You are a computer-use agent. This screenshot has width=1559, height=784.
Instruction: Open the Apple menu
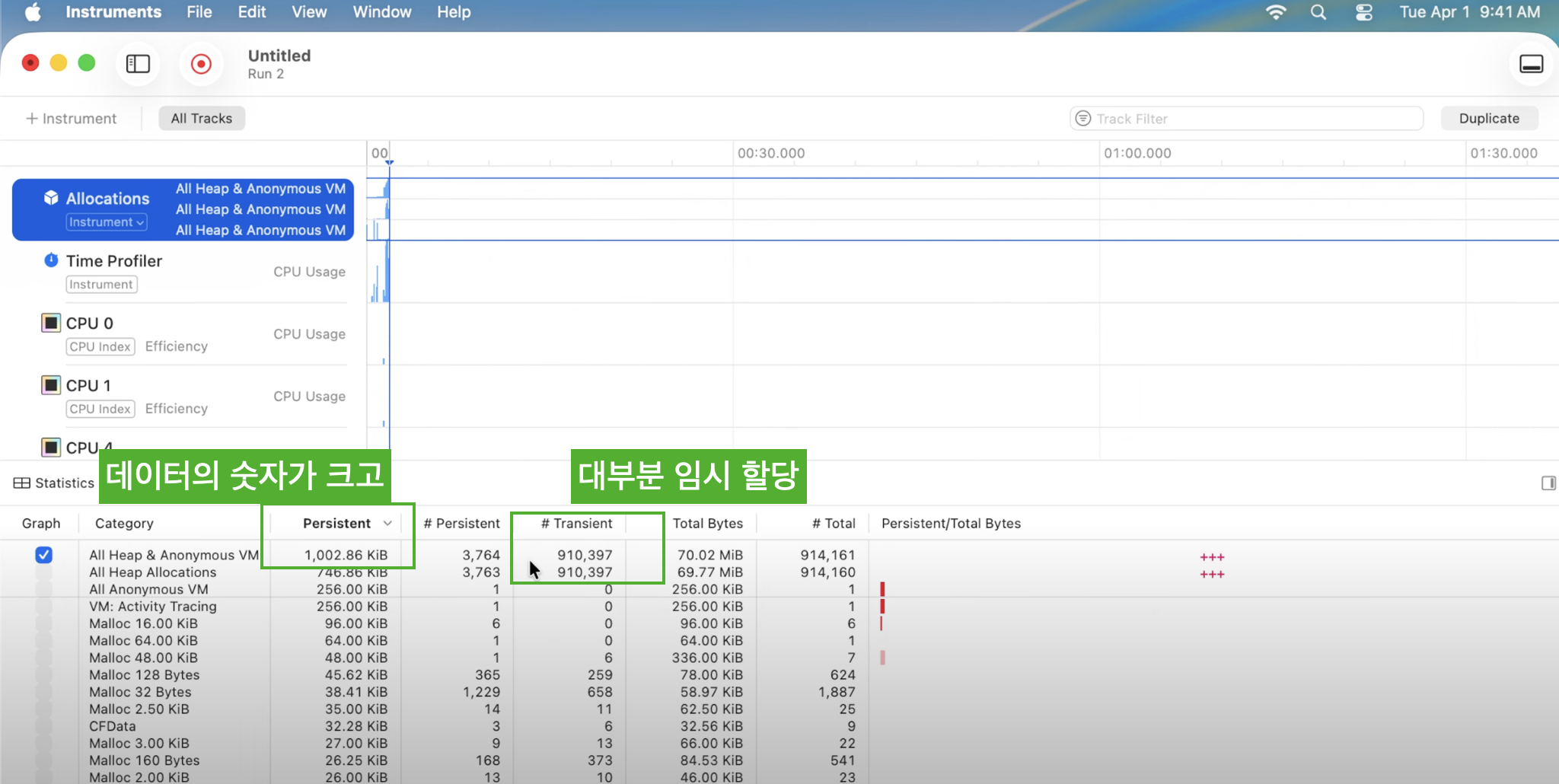[33, 12]
